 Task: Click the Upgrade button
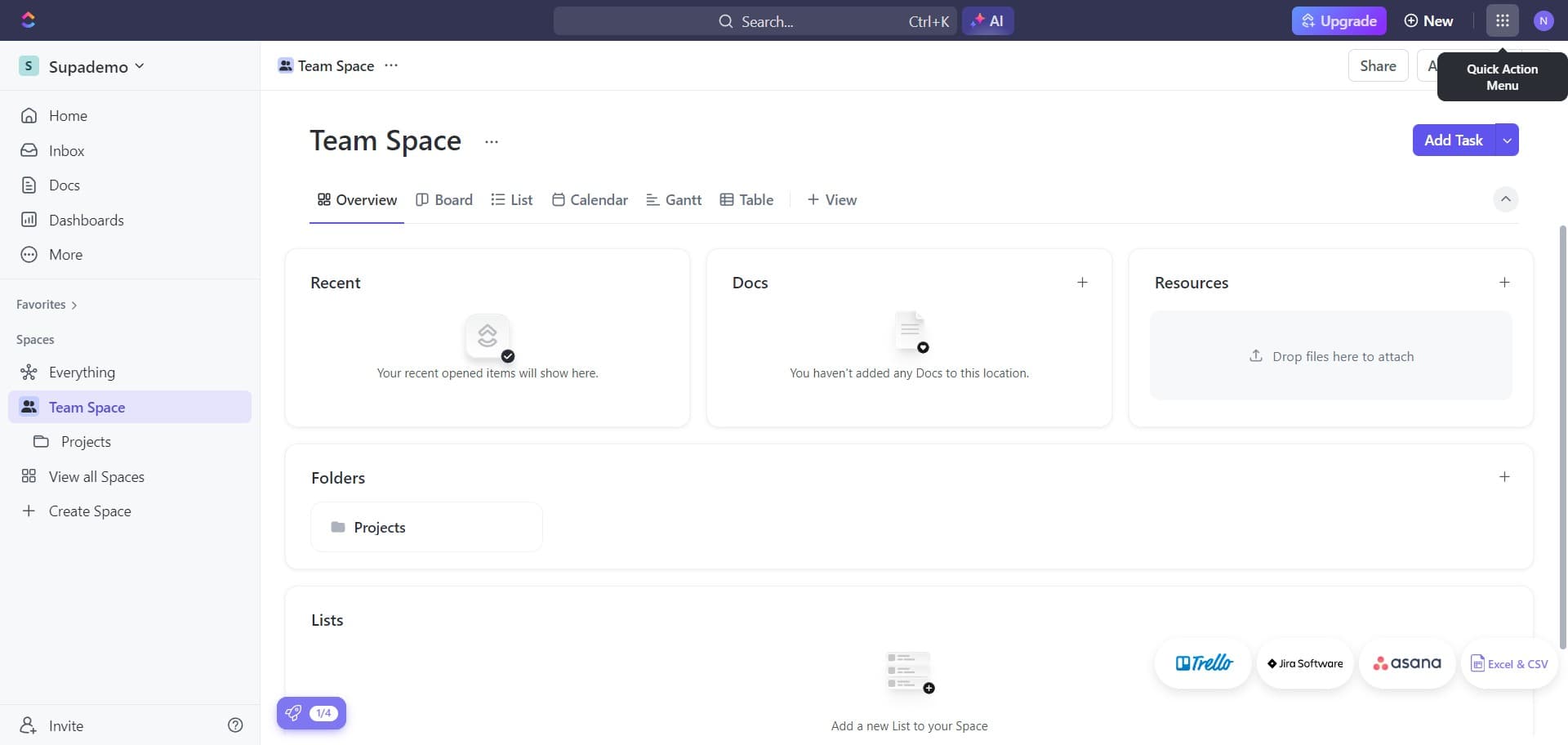[1338, 20]
